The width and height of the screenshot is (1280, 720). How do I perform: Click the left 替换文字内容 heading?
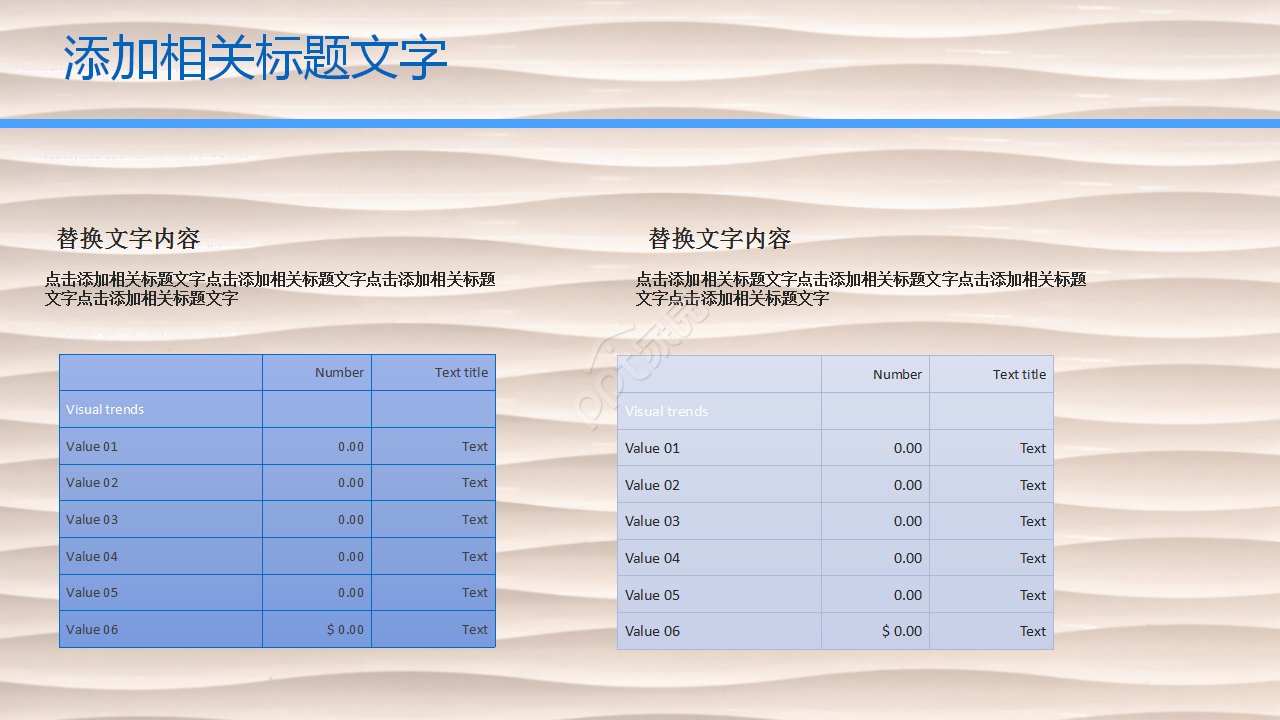click(128, 239)
